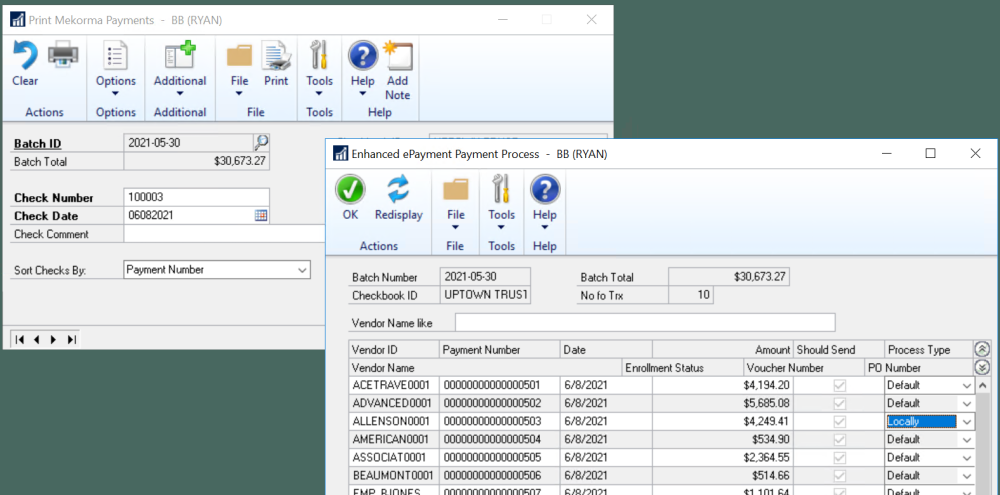
Task: Click the Print document icon in File group
Action: click(276, 56)
